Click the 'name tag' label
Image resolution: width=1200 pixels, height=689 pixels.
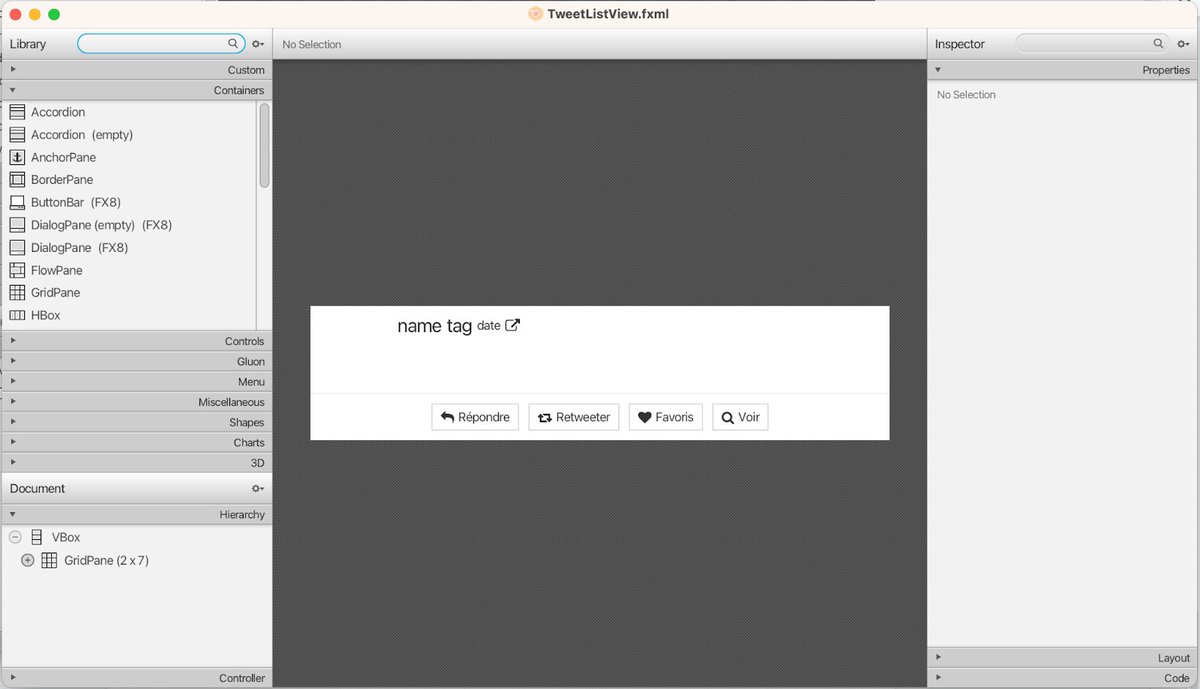point(434,326)
